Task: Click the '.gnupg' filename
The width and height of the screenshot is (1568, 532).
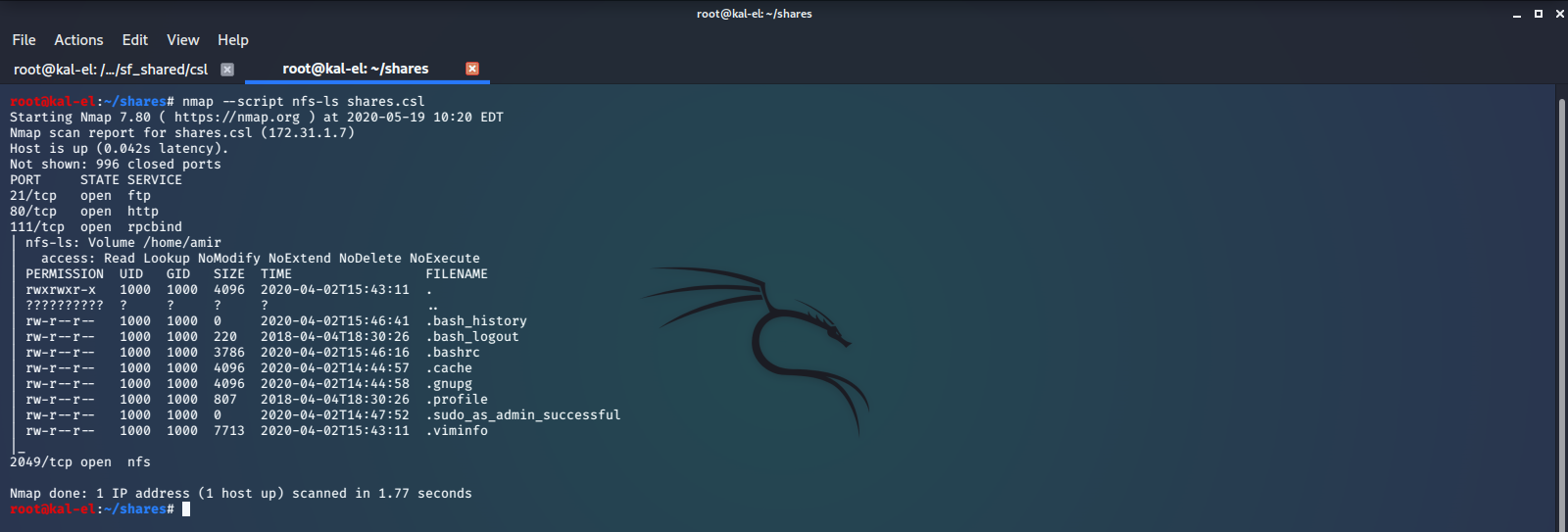Action: 449,384
